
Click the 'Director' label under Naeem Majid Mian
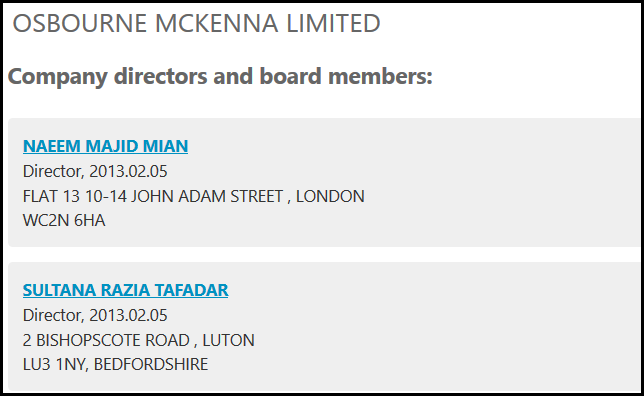51,171
